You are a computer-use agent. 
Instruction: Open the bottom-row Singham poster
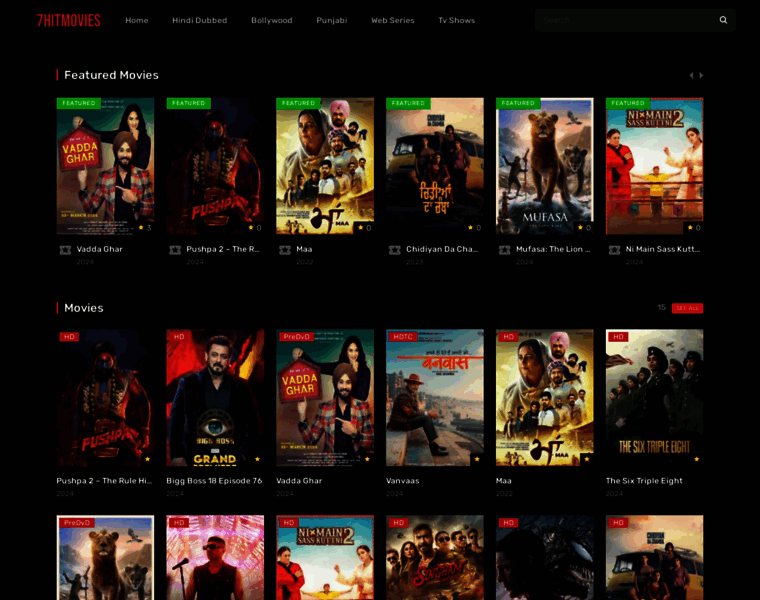tap(435, 557)
